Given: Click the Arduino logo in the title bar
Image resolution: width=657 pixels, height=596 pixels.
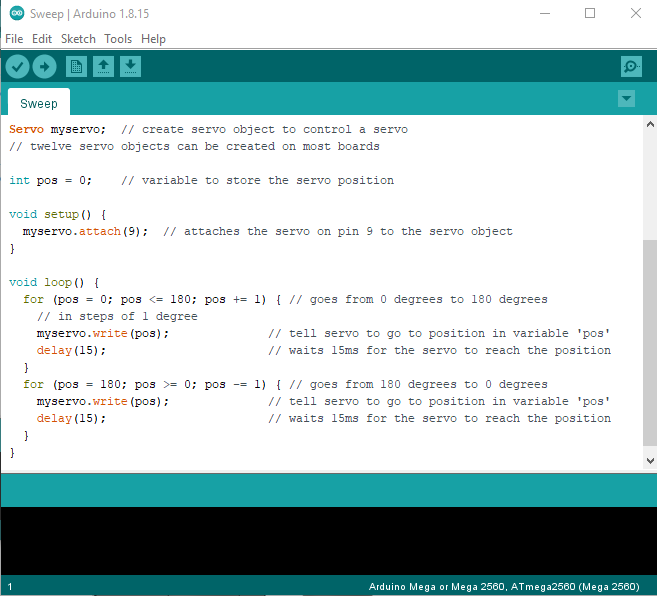Looking at the screenshot, I should point(17,13).
